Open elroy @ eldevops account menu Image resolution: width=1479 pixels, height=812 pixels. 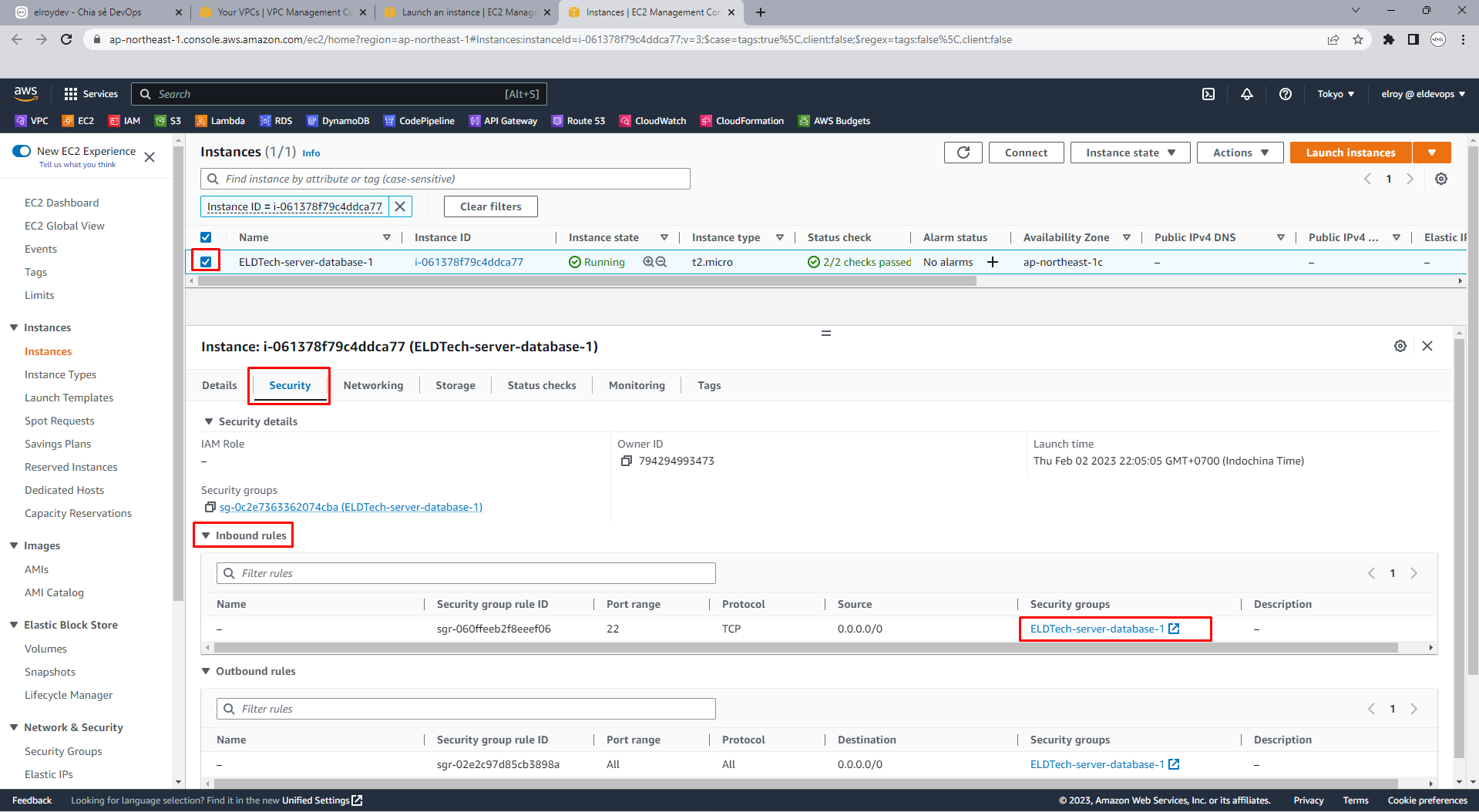click(1423, 94)
